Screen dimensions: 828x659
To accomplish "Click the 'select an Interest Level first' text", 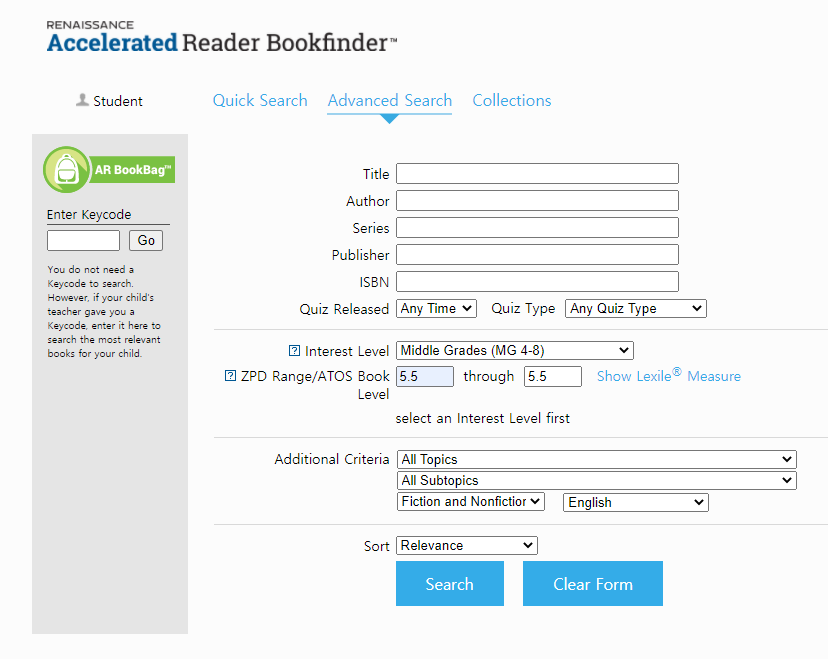I will coord(483,418).
